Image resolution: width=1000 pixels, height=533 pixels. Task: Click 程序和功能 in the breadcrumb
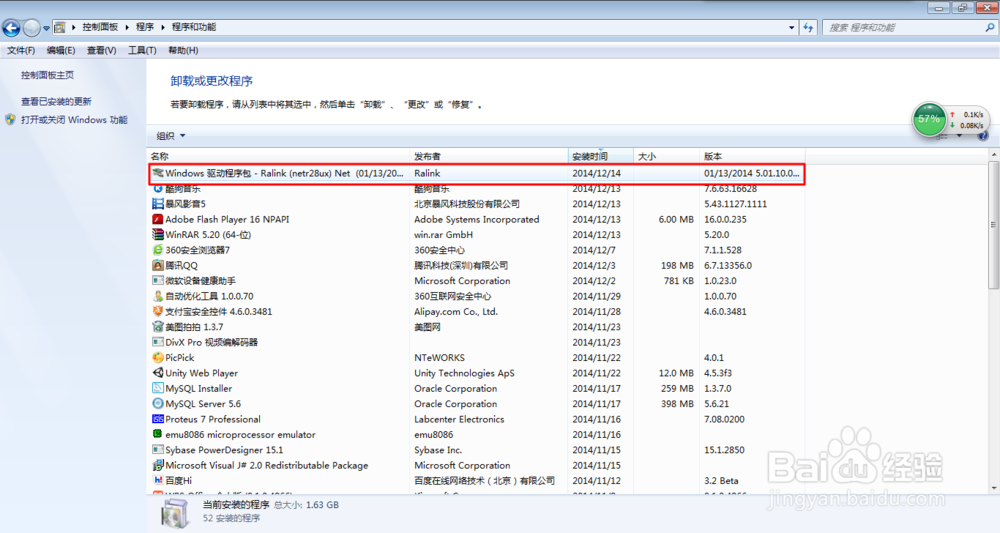point(194,27)
